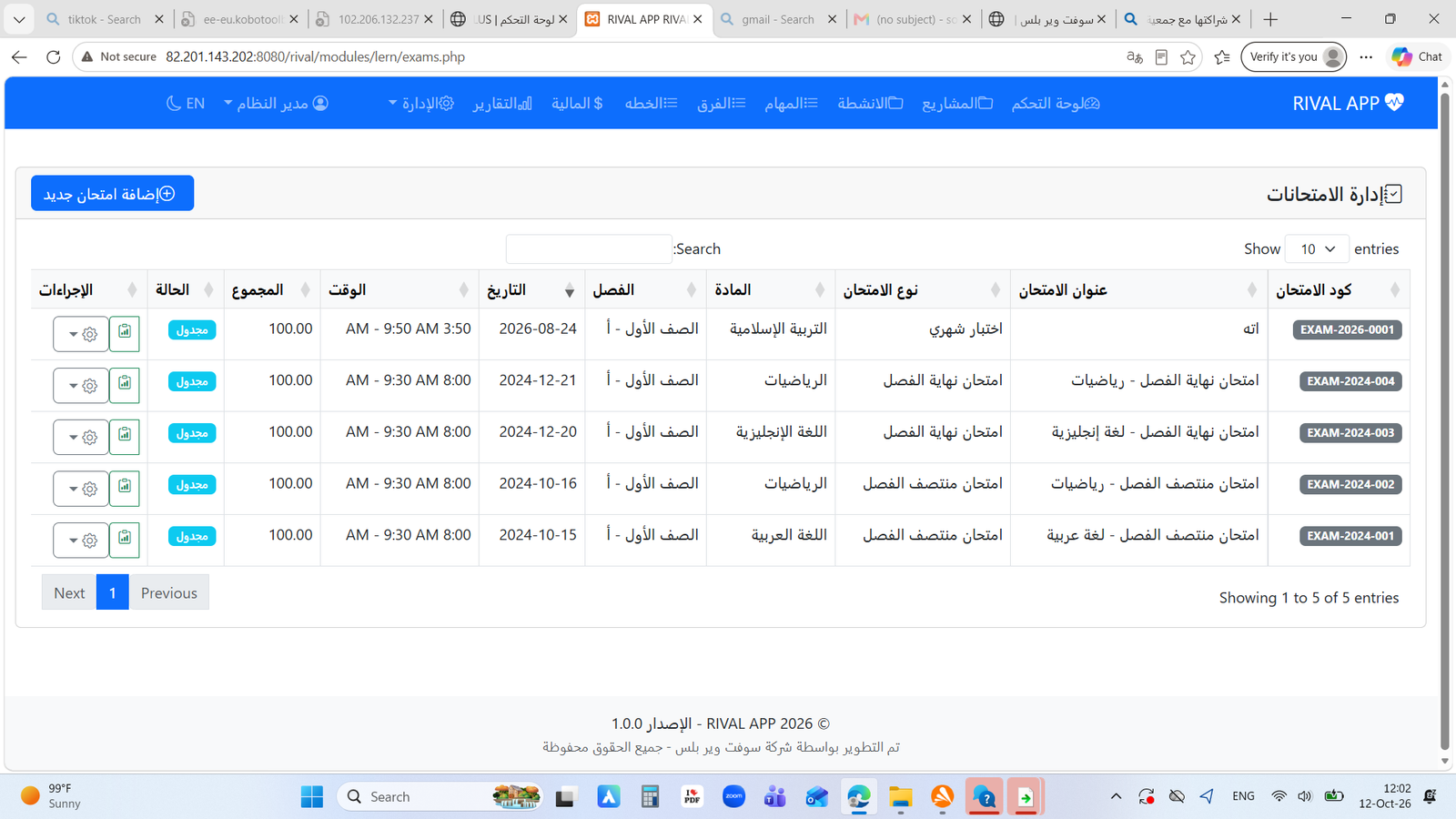Click the favorites star icon in address bar
Screen dimensions: 1456x819
(x=1188, y=56)
